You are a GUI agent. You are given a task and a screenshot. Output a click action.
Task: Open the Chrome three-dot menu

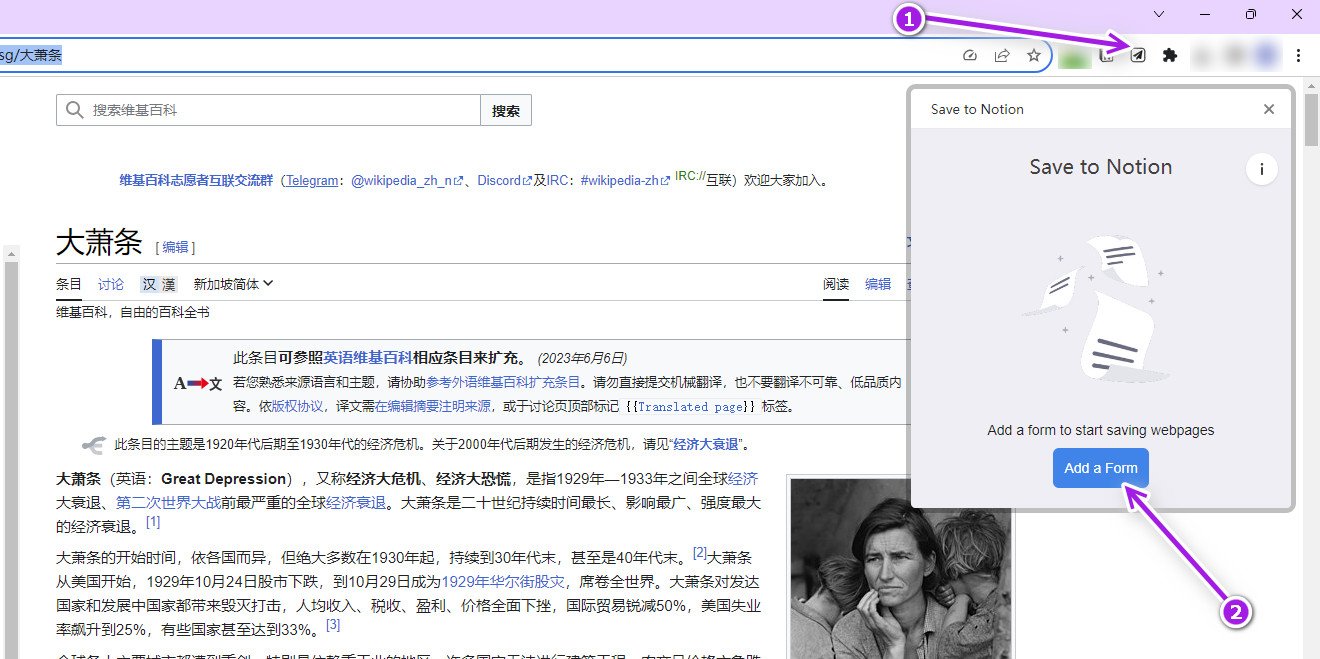(x=1298, y=56)
